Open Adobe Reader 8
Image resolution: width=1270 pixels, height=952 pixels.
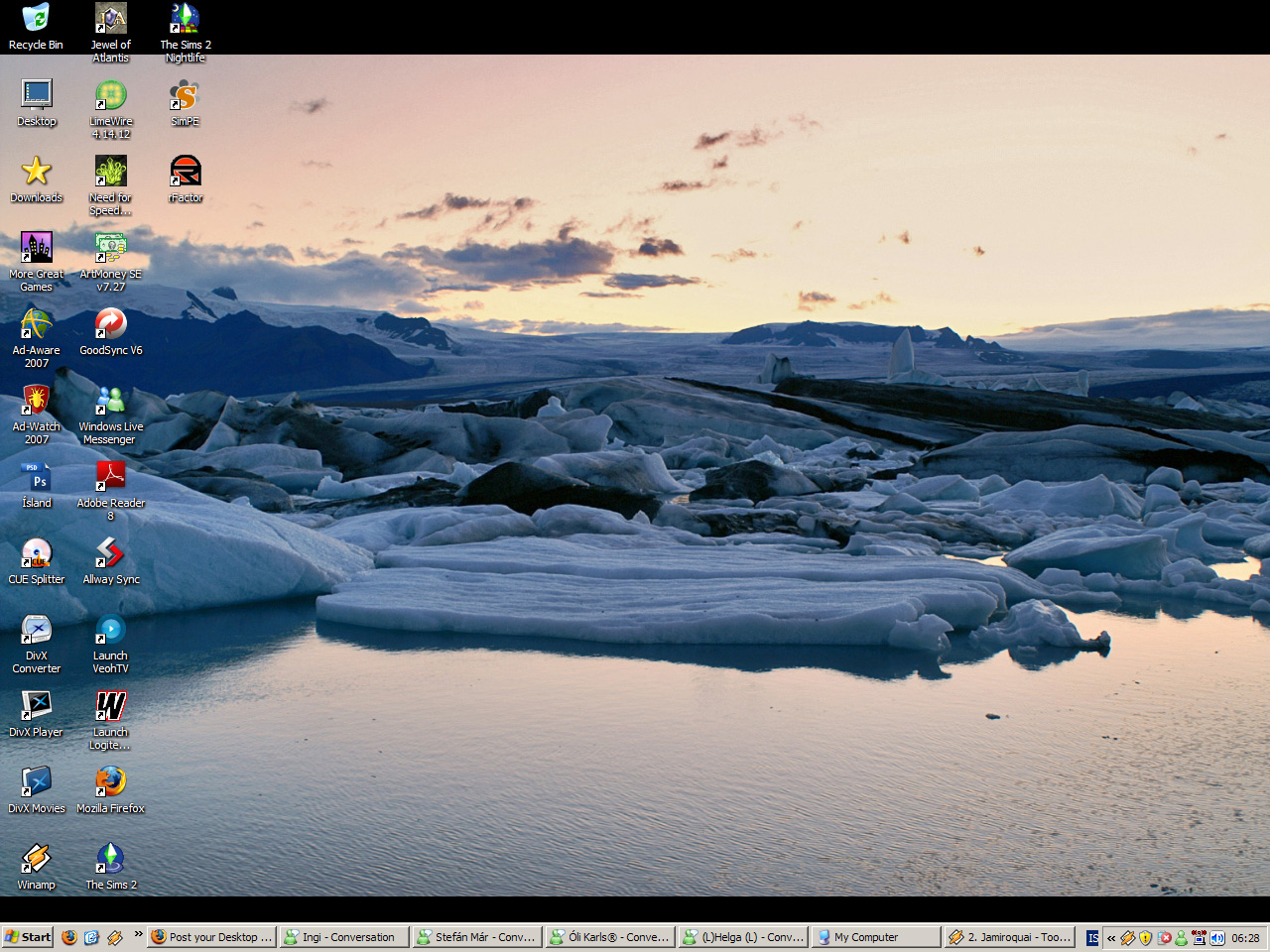110,476
